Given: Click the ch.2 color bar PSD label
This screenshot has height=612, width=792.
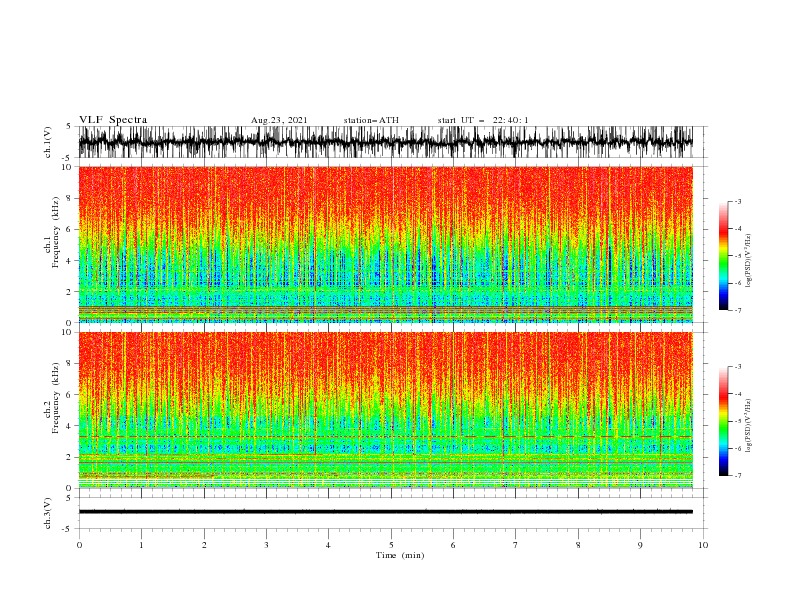Looking at the screenshot, I should click(749, 426).
